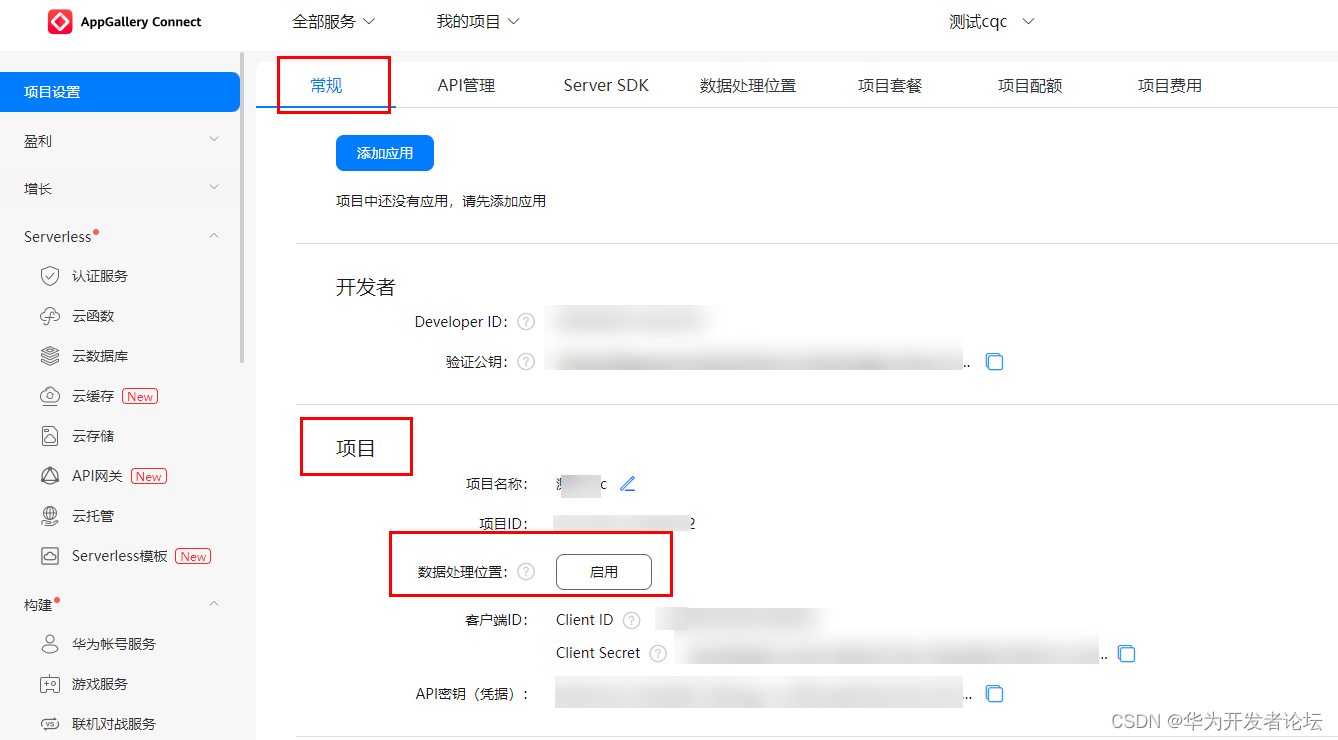The width and height of the screenshot is (1338, 740).
Task: Click the AppGallery Connect logo
Action: [125, 22]
